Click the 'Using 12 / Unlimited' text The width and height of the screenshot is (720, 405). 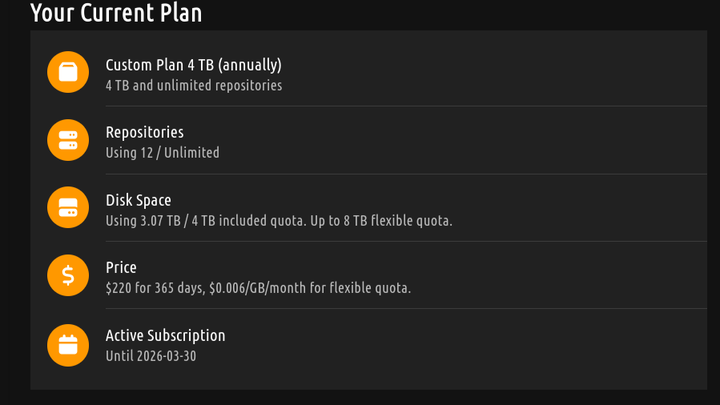(162, 153)
